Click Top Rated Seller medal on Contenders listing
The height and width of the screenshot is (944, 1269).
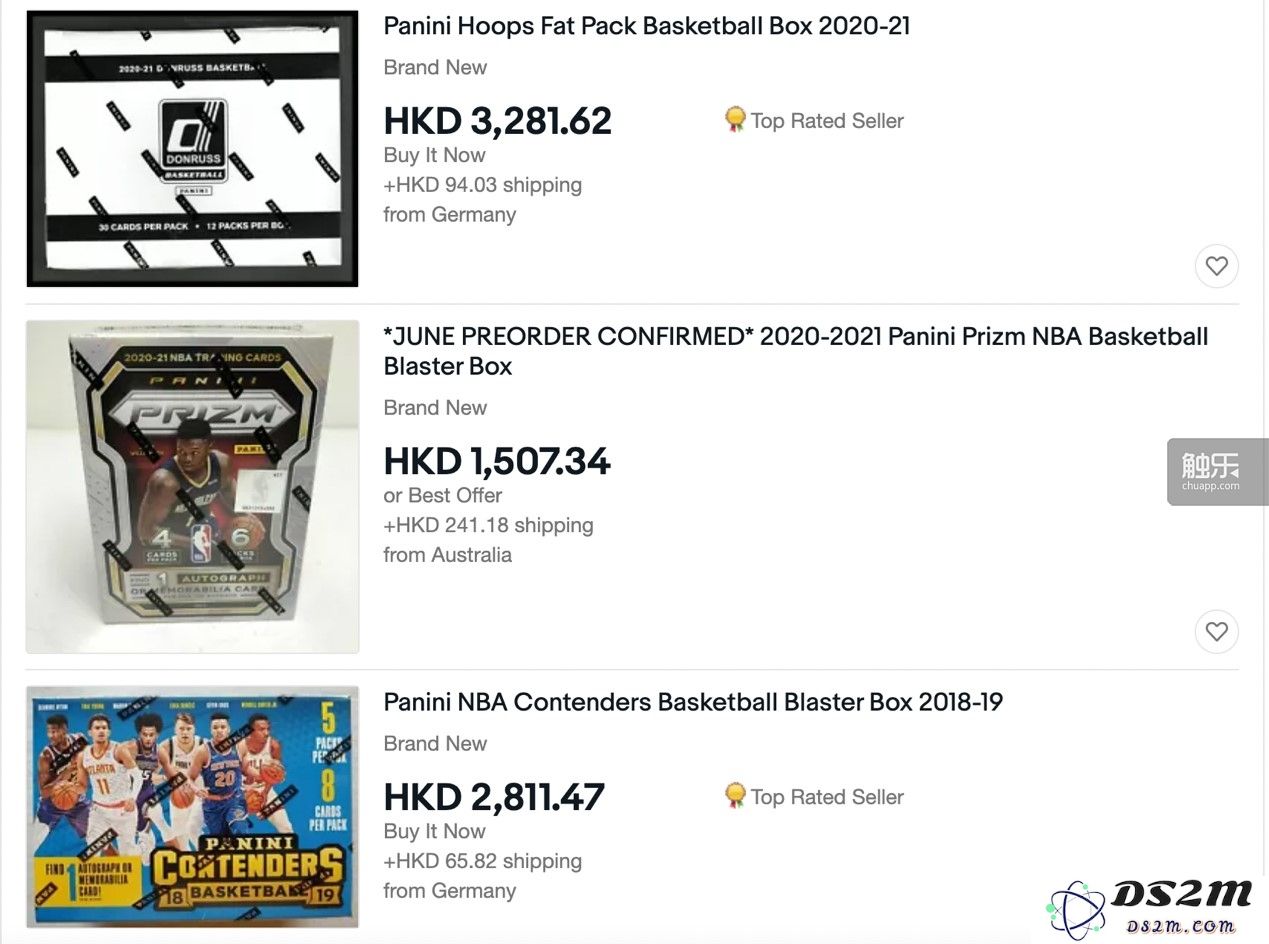coord(735,796)
